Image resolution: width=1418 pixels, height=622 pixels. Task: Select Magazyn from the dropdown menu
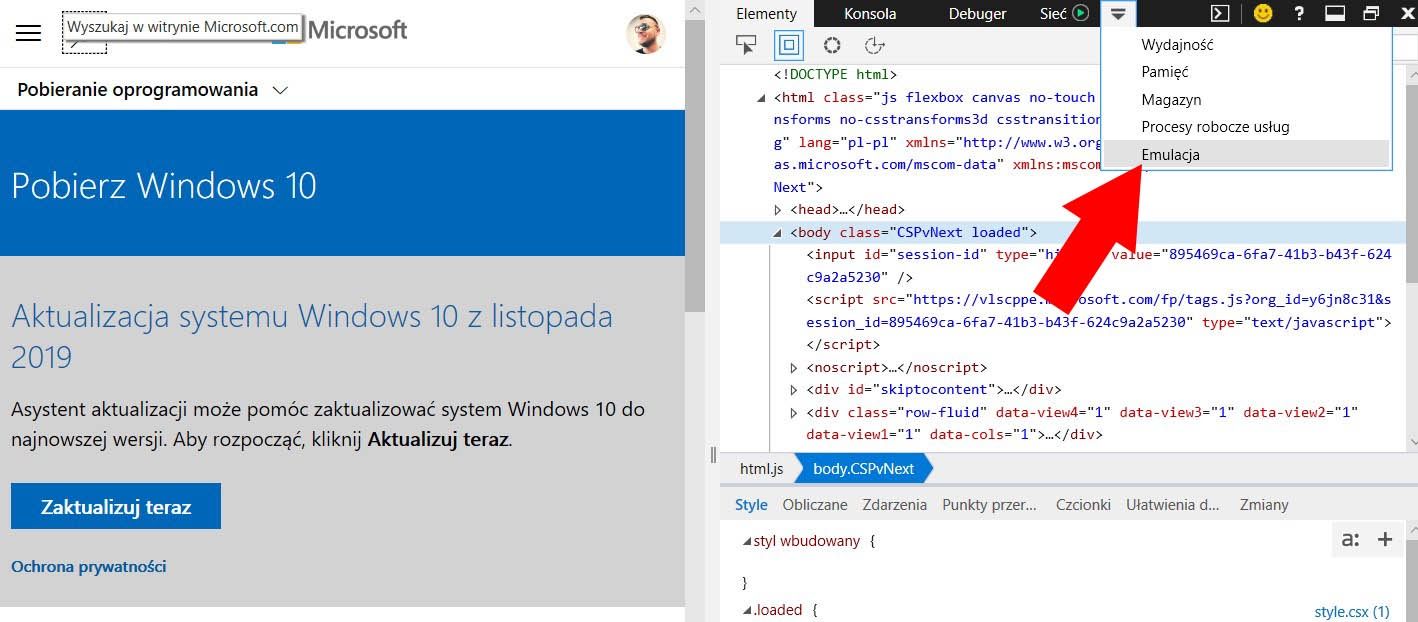pos(1246,100)
